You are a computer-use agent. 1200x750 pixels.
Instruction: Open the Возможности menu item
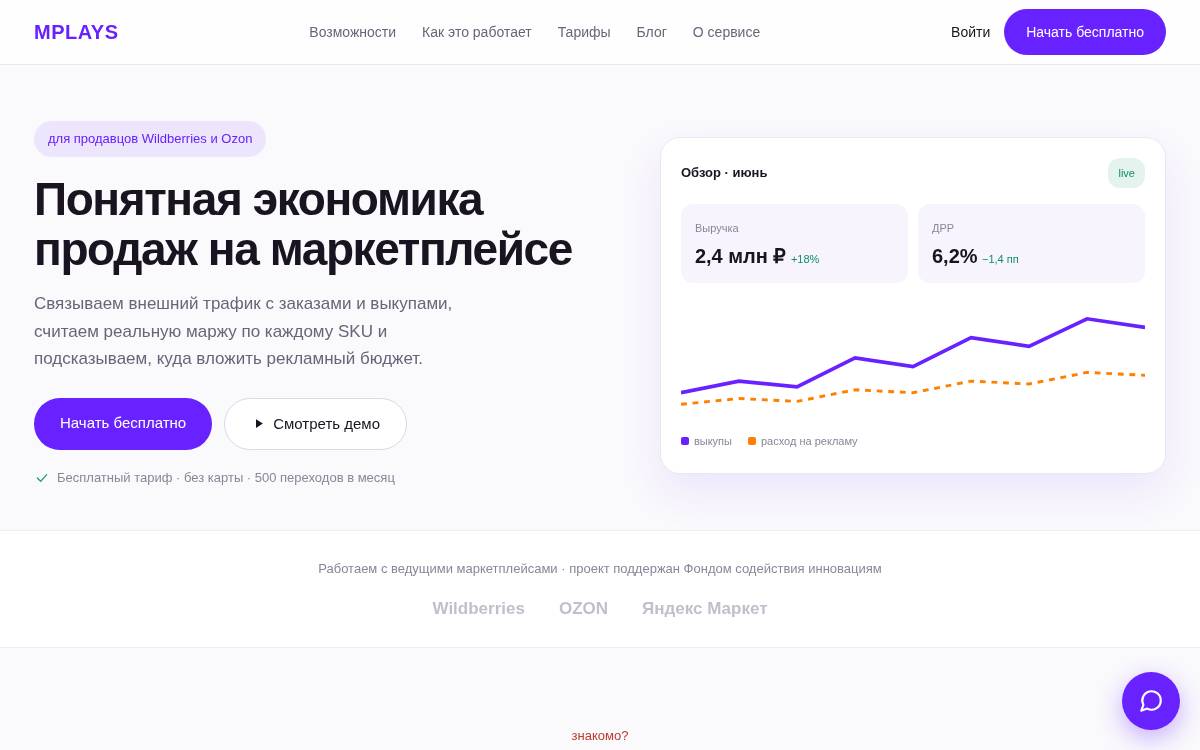[352, 32]
